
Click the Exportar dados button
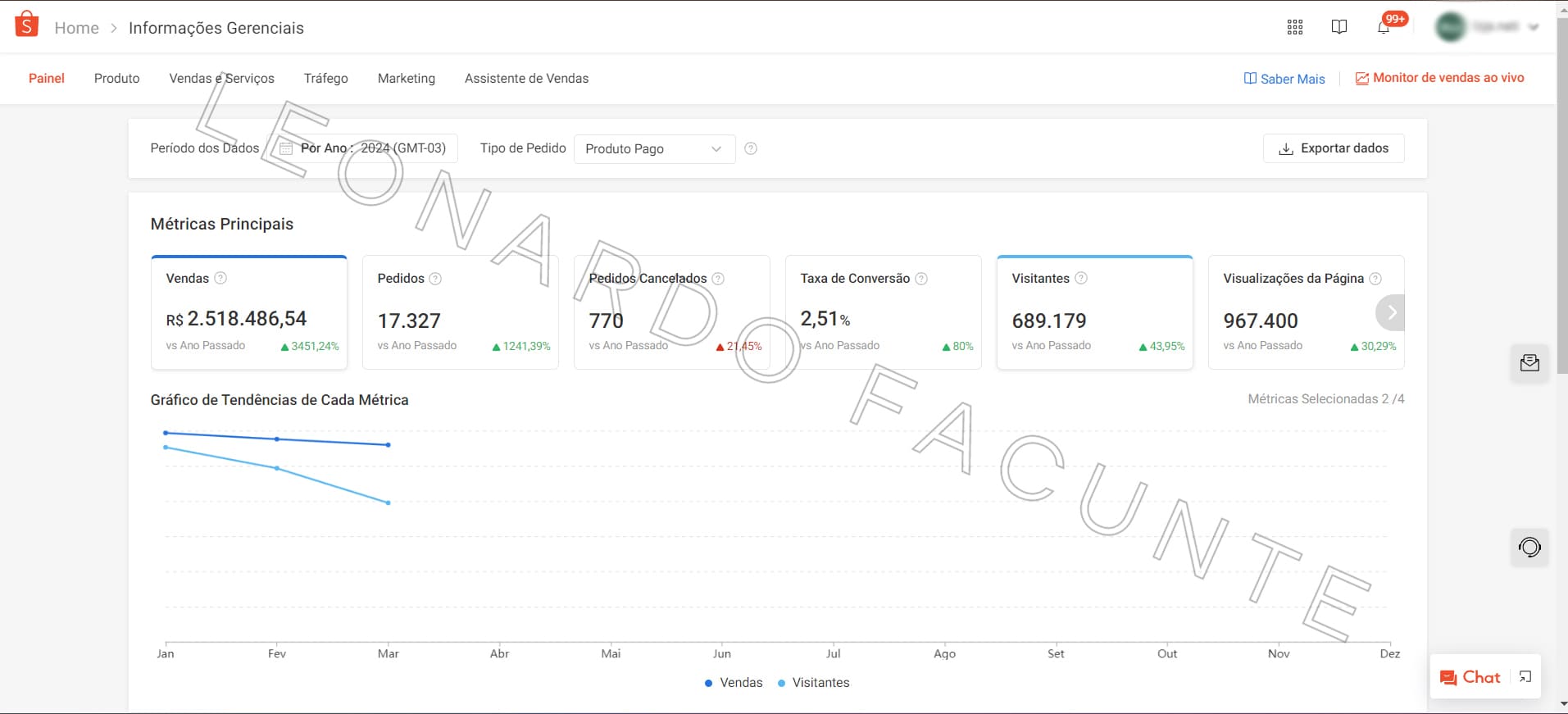coord(1334,148)
